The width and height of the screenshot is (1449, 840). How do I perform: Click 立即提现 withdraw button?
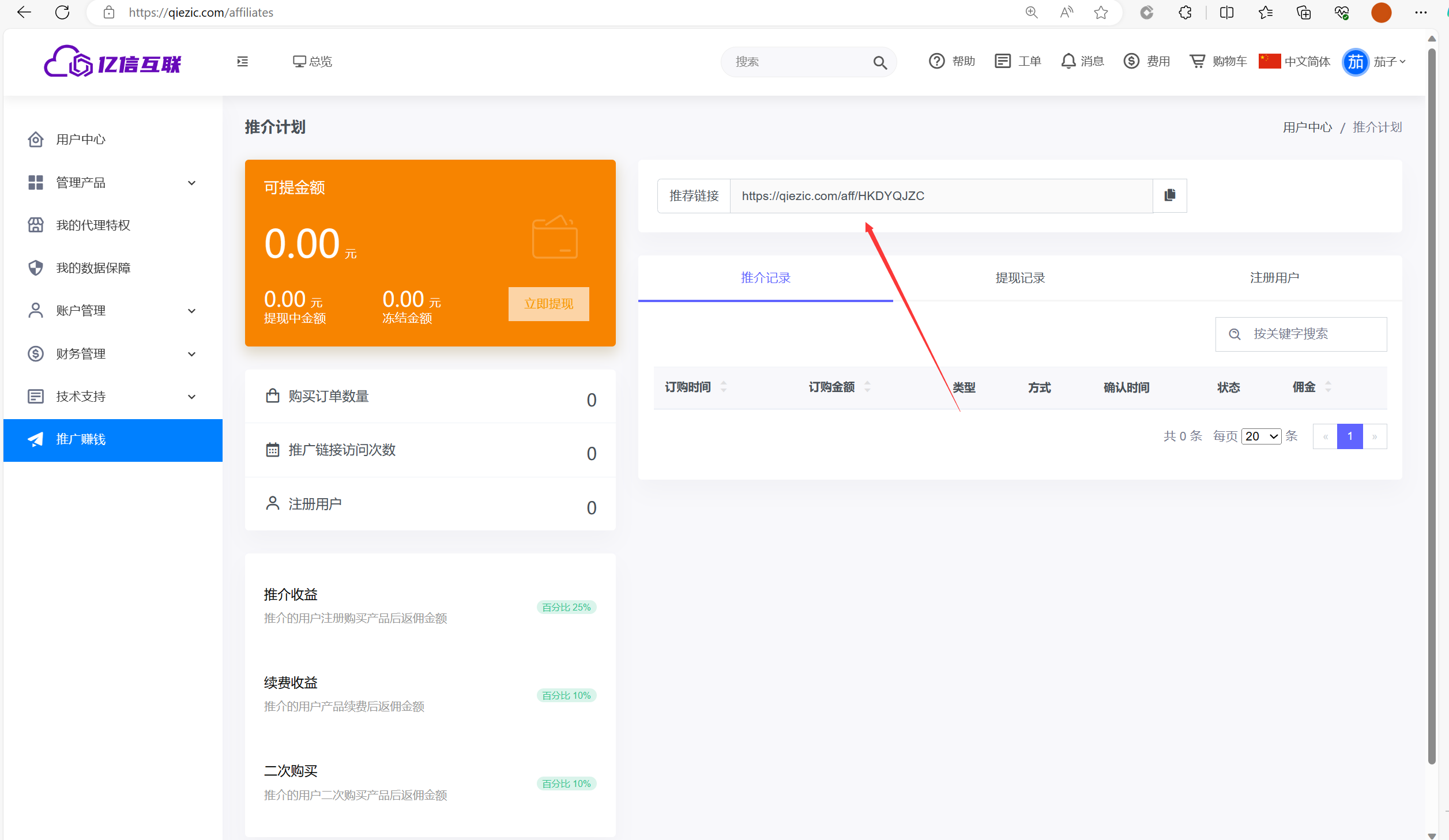click(x=548, y=304)
